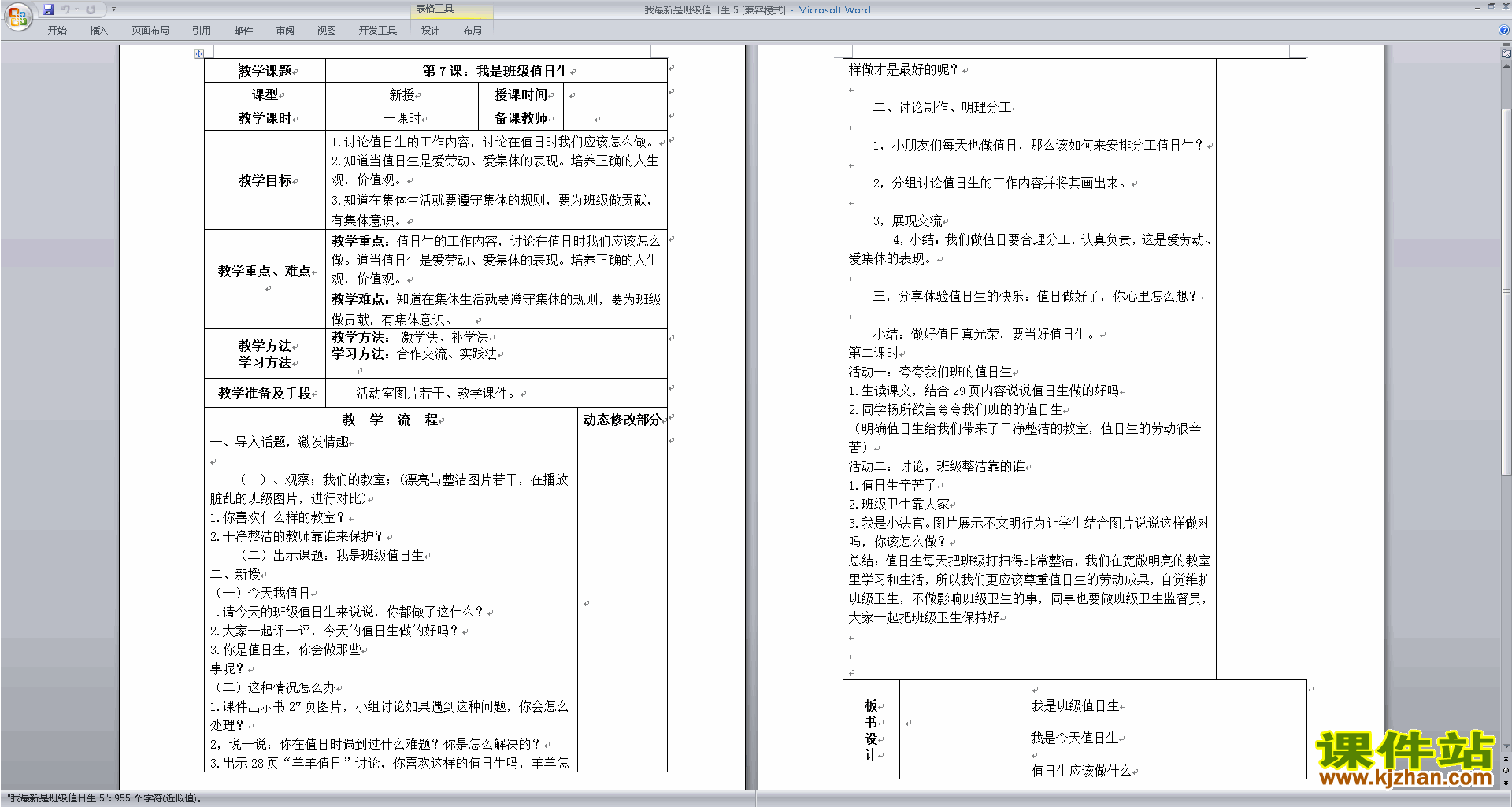
Task: Click the 授课时间 cell
Action: pos(521,94)
